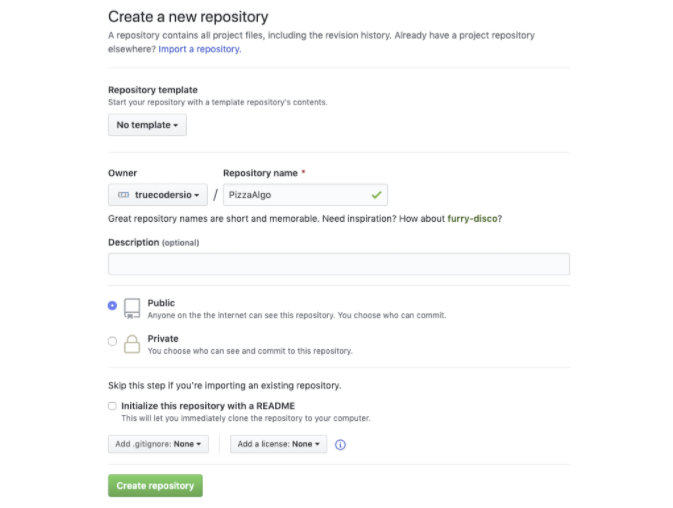Click the furry-disco name suggestion
This screenshot has height=508, width=673.
click(x=472, y=218)
